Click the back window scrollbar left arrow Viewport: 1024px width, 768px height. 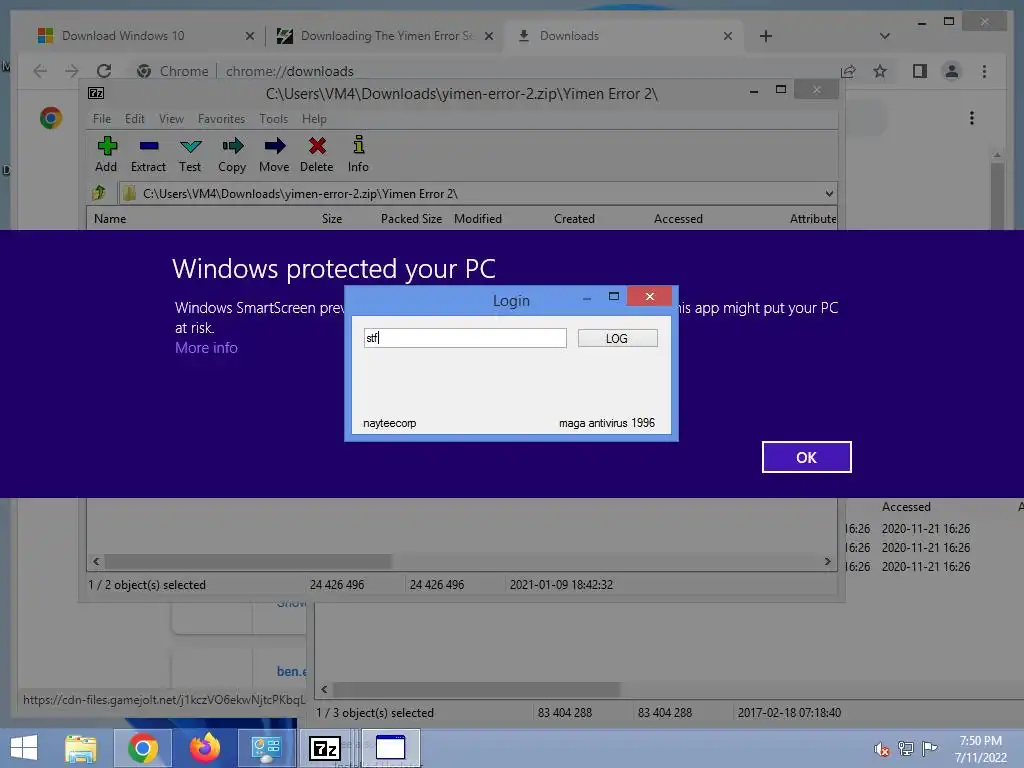click(x=325, y=689)
